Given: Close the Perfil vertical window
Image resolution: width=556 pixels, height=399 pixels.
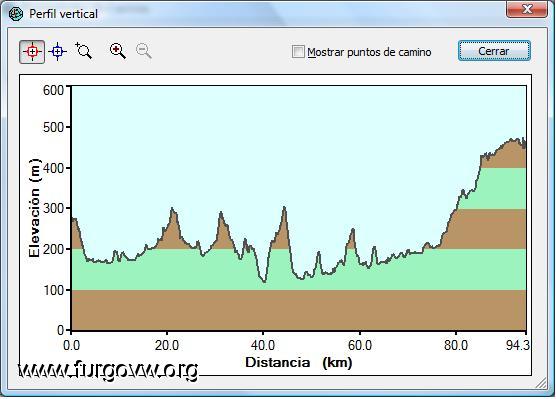Looking at the screenshot, I should [527, 9].
